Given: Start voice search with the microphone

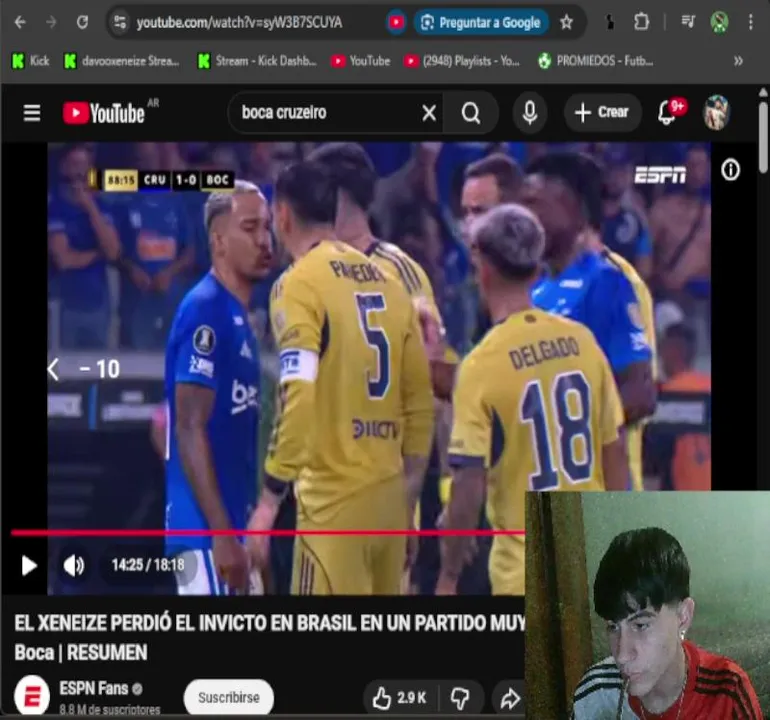Looking at the screenshot, I should [530, 113].
